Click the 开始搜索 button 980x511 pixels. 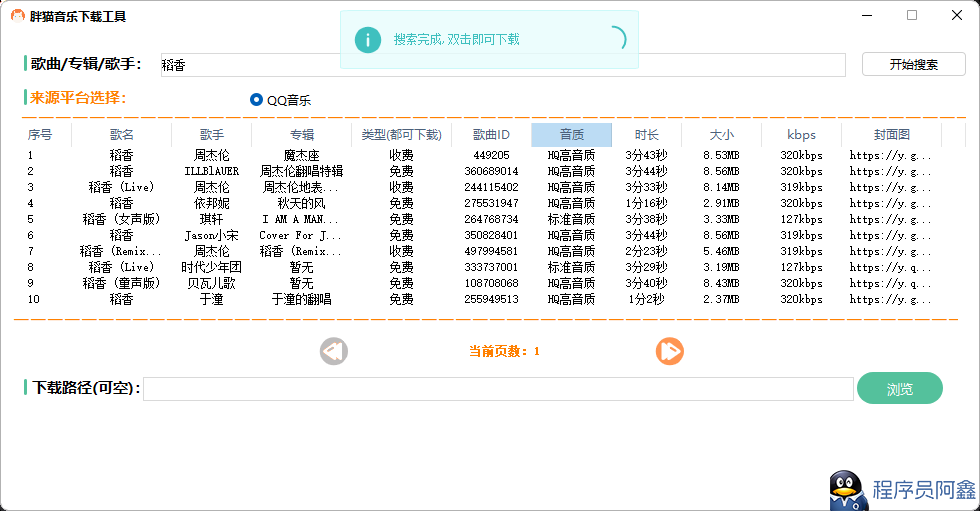click(914, 64)
